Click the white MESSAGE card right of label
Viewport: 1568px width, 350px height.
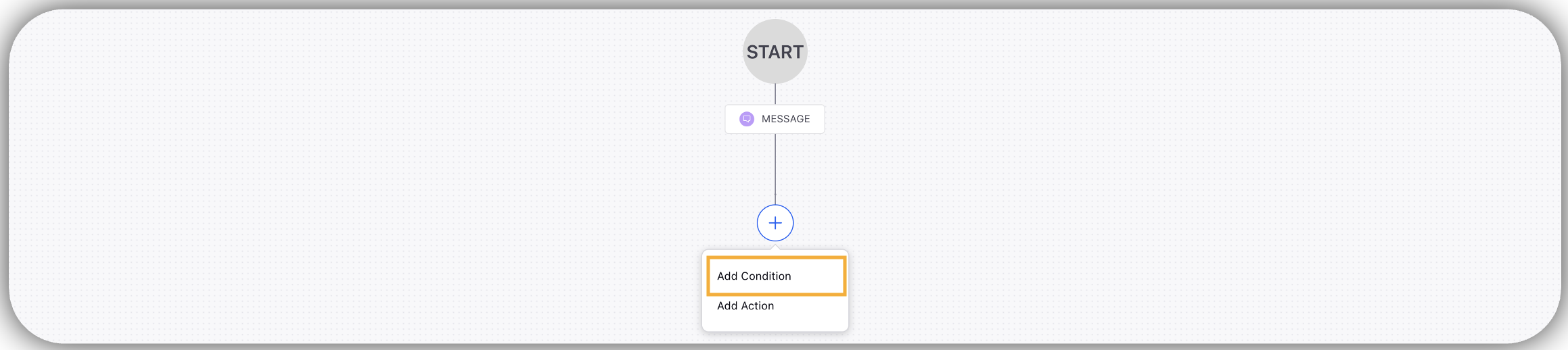click(x=817, y=119)
